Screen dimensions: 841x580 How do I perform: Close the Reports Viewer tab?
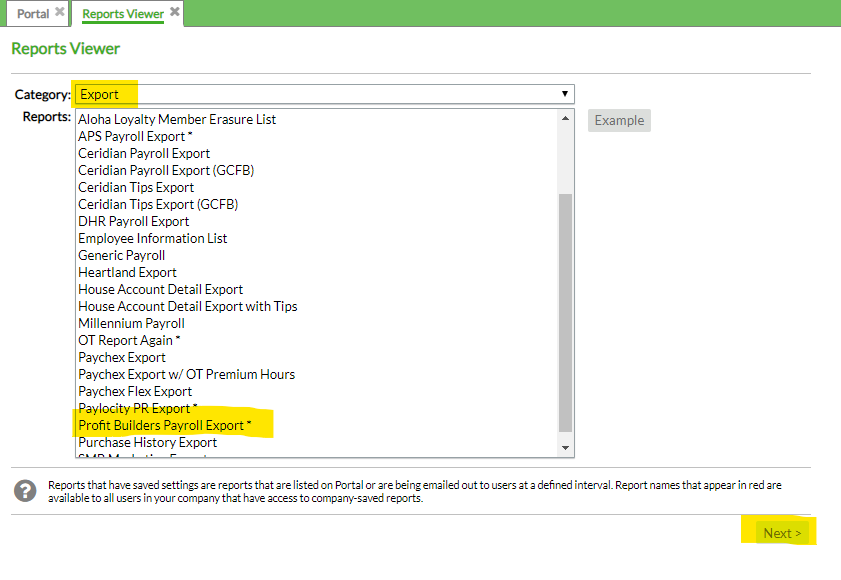click(x=174, y=12)
